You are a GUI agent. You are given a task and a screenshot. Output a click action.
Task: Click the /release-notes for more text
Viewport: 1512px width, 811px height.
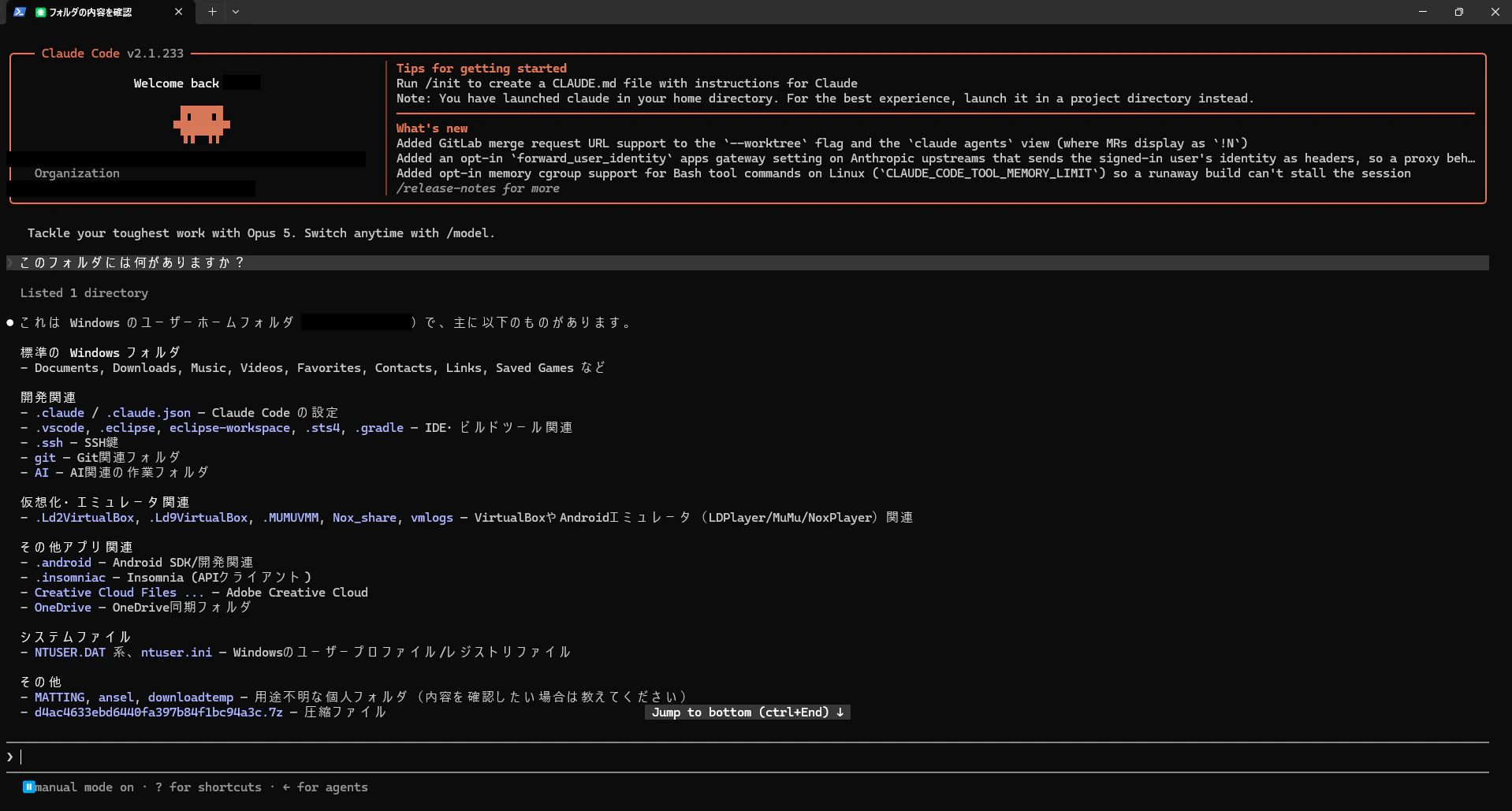[x=478, y=188]
